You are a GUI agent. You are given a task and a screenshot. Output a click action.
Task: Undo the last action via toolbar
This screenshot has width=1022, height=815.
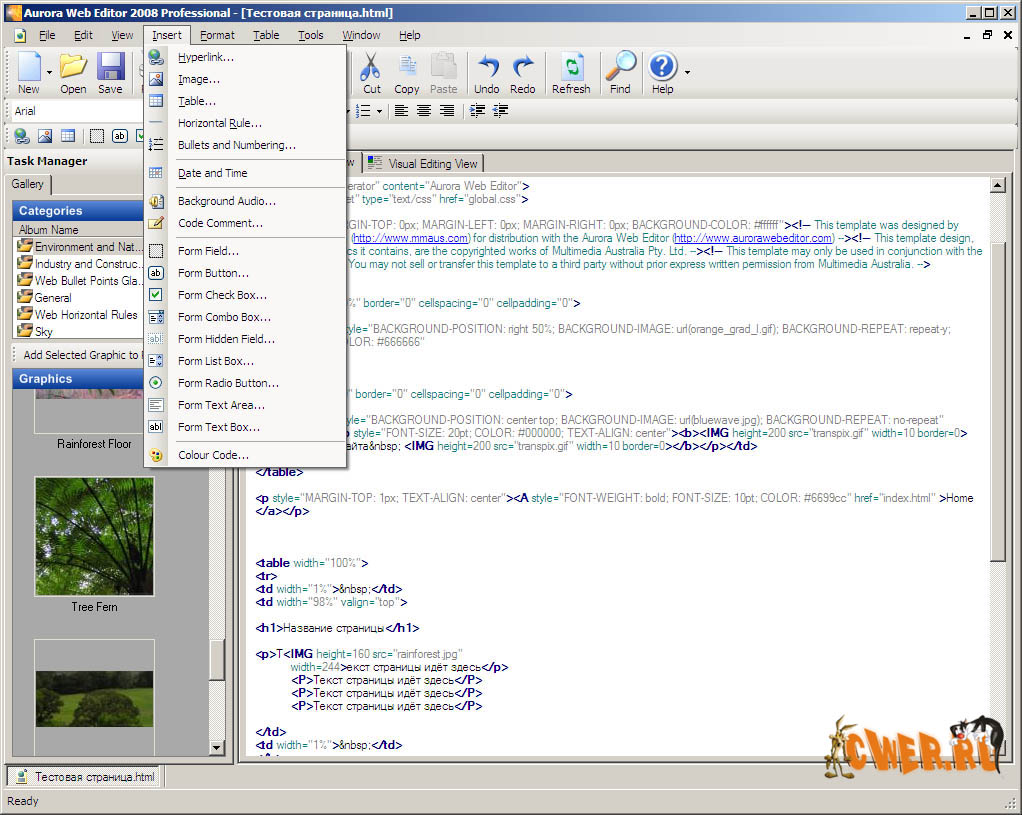point(487,73)
